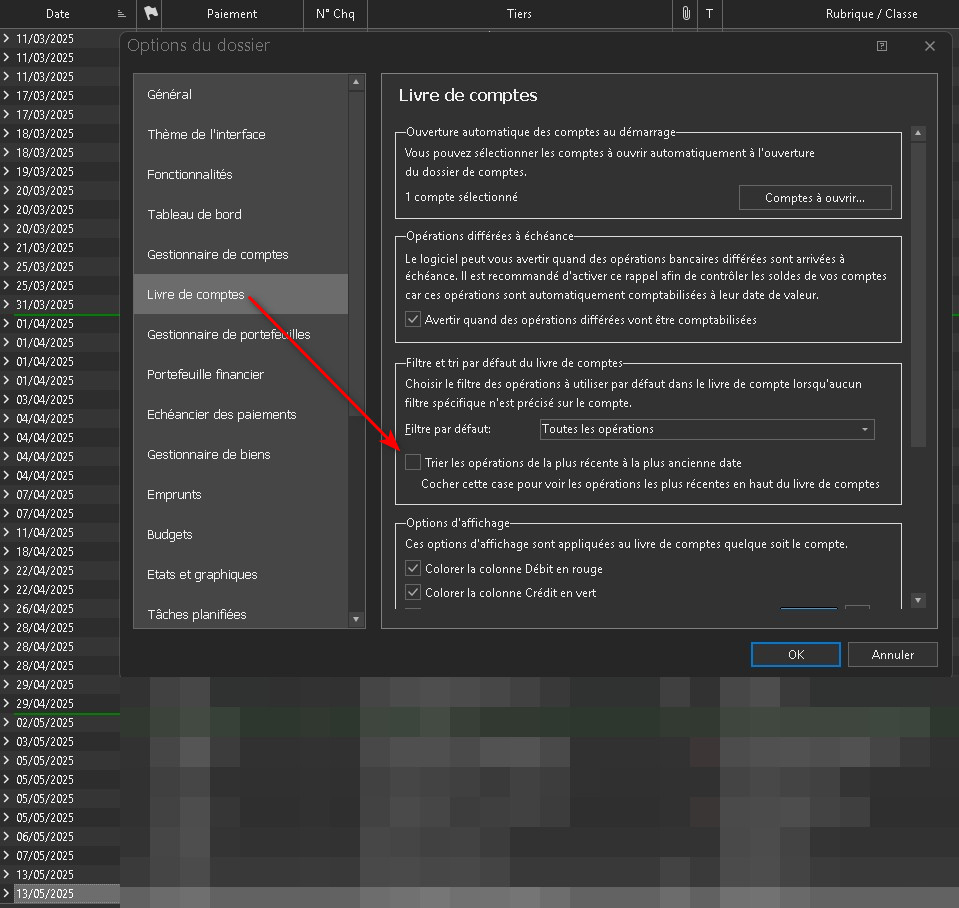Click the T column header
The width and height of the screenshot is (959, 908).
[709, 13]
